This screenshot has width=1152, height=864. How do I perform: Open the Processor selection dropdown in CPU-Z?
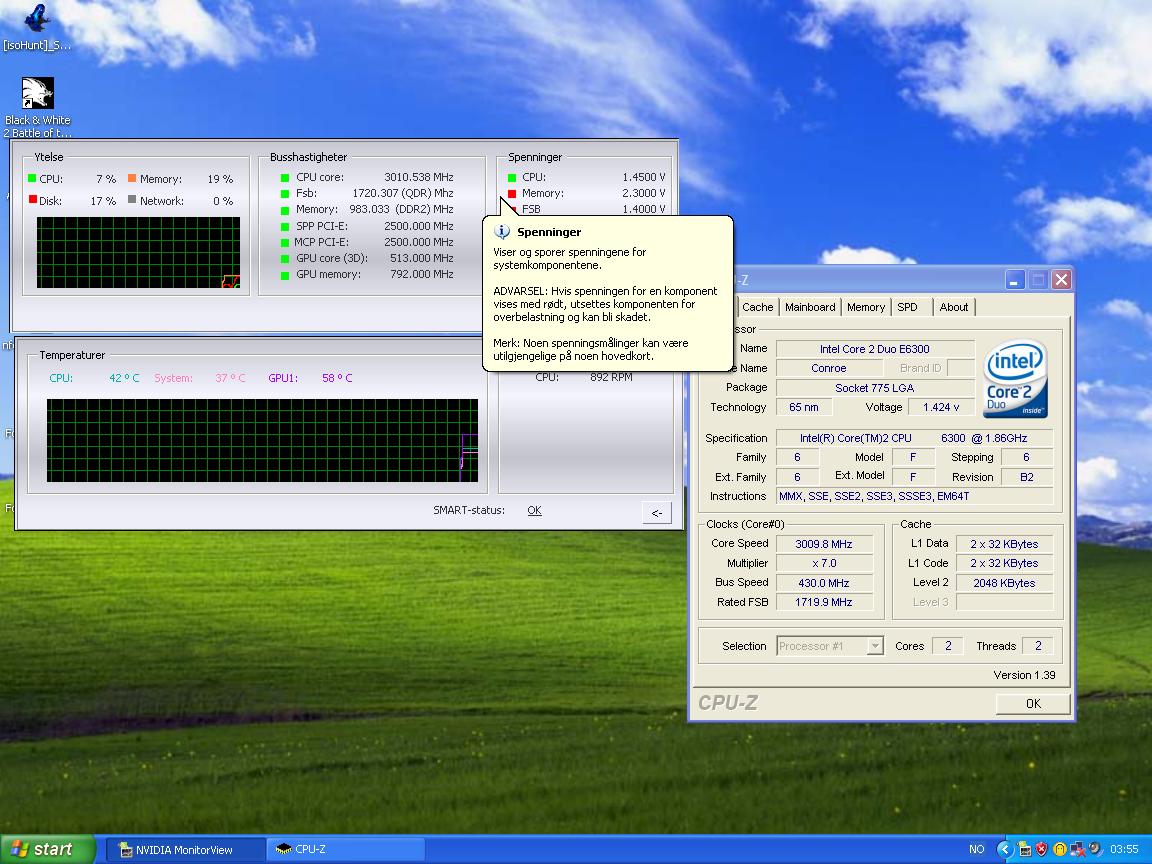click(x=829, y=646)
